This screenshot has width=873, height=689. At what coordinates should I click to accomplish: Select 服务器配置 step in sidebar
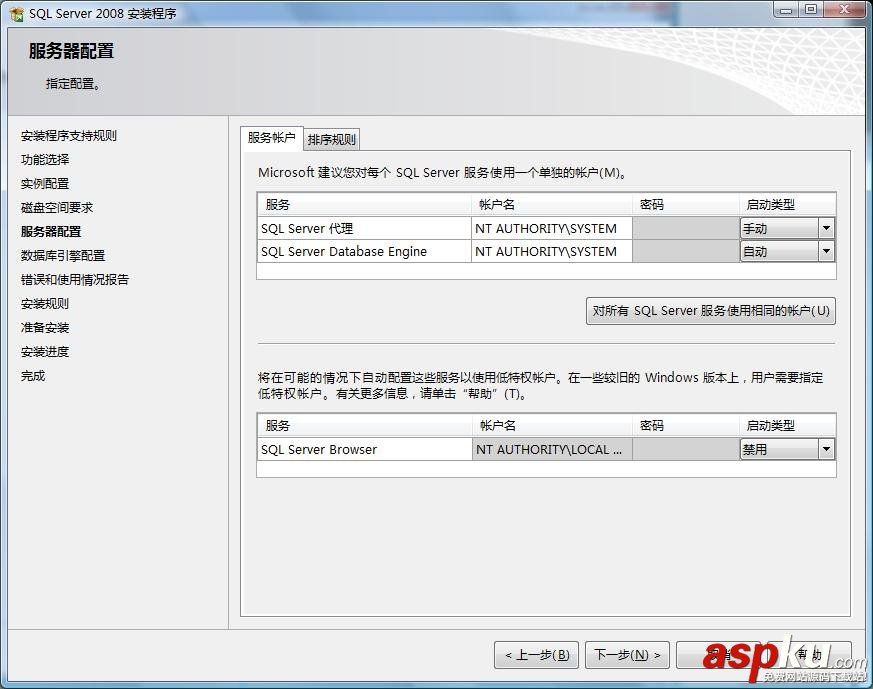51,232
